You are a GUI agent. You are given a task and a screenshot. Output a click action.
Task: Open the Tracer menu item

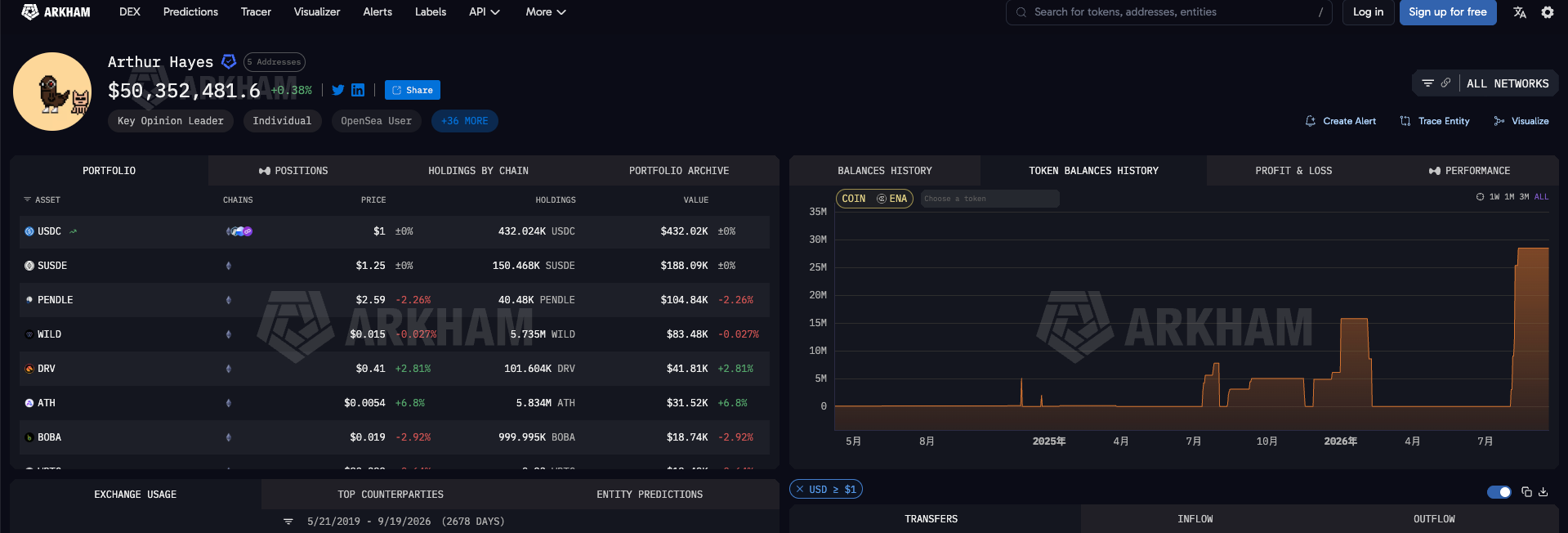tap(256, 11)
